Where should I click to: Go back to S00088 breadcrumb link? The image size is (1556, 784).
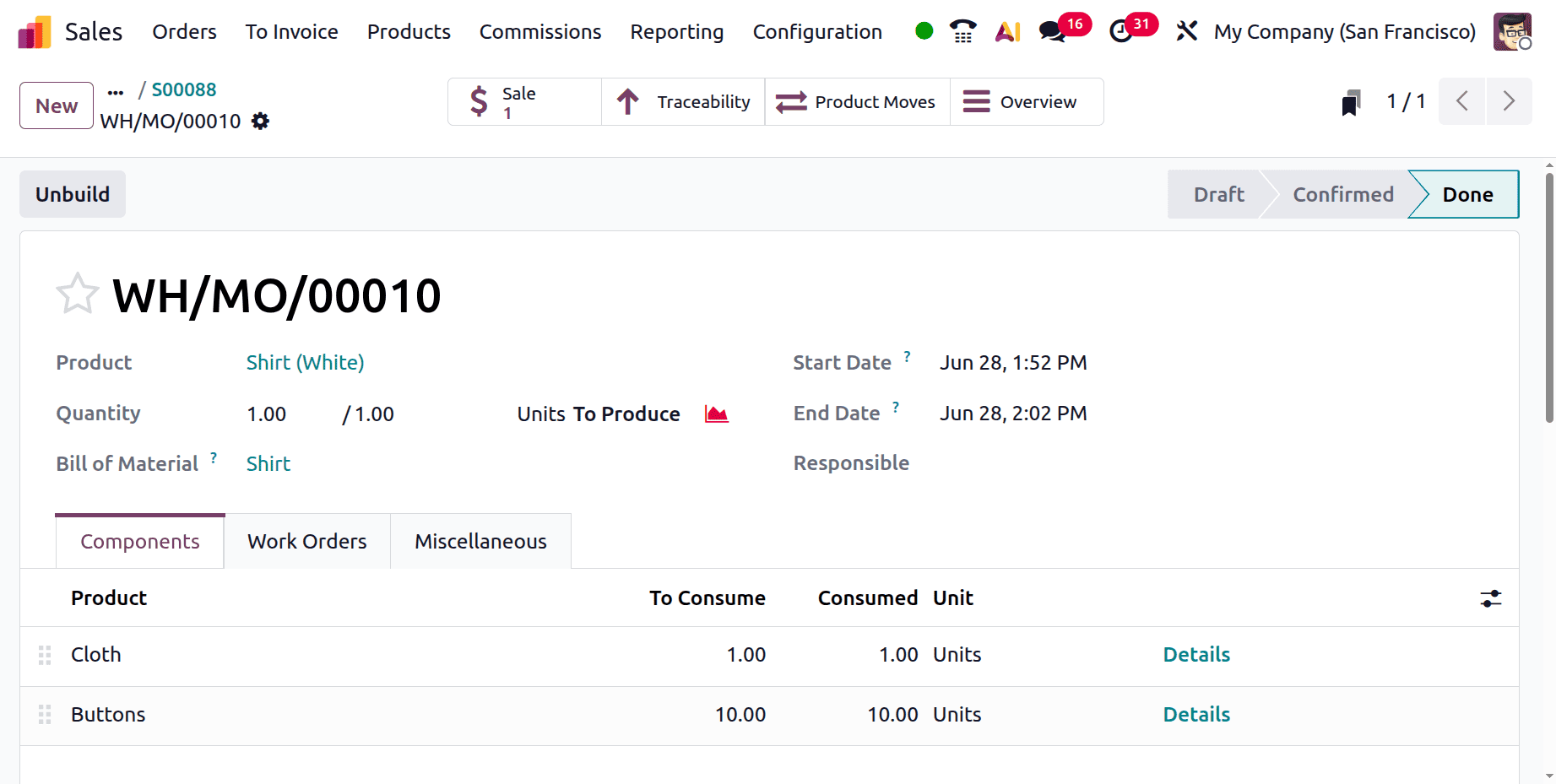tap(184, 89)
